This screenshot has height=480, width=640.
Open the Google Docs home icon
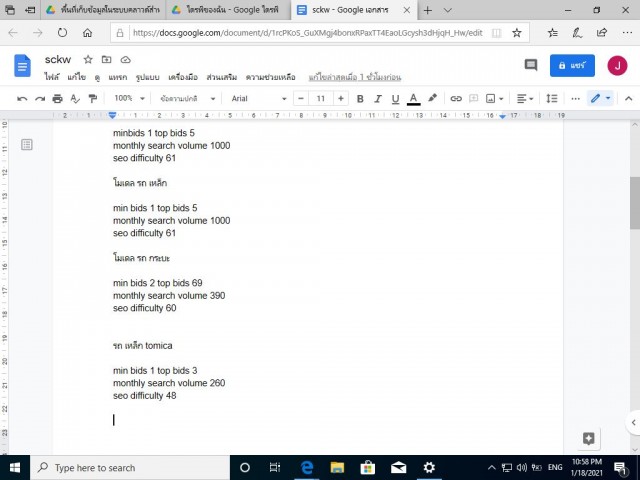click(x=22, y=65)
